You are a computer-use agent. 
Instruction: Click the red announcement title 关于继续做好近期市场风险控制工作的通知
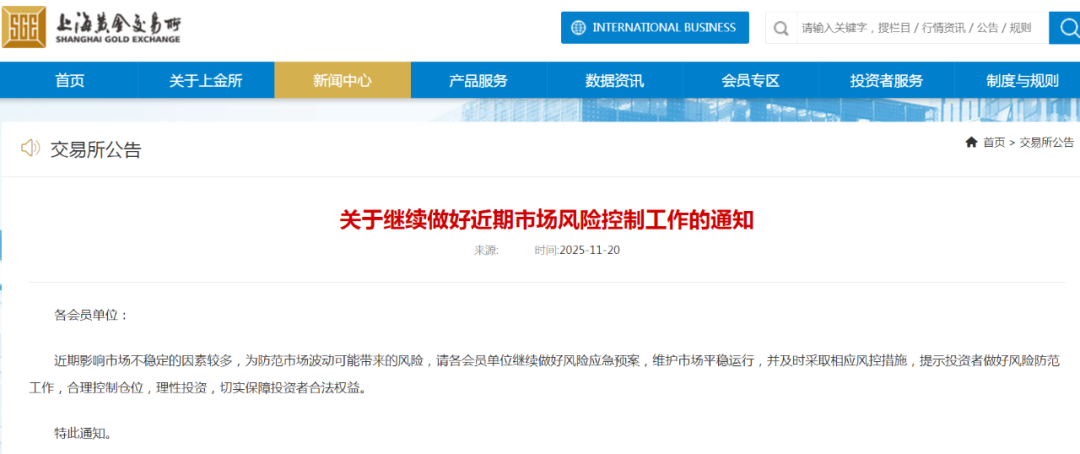(x=547, y=220)
